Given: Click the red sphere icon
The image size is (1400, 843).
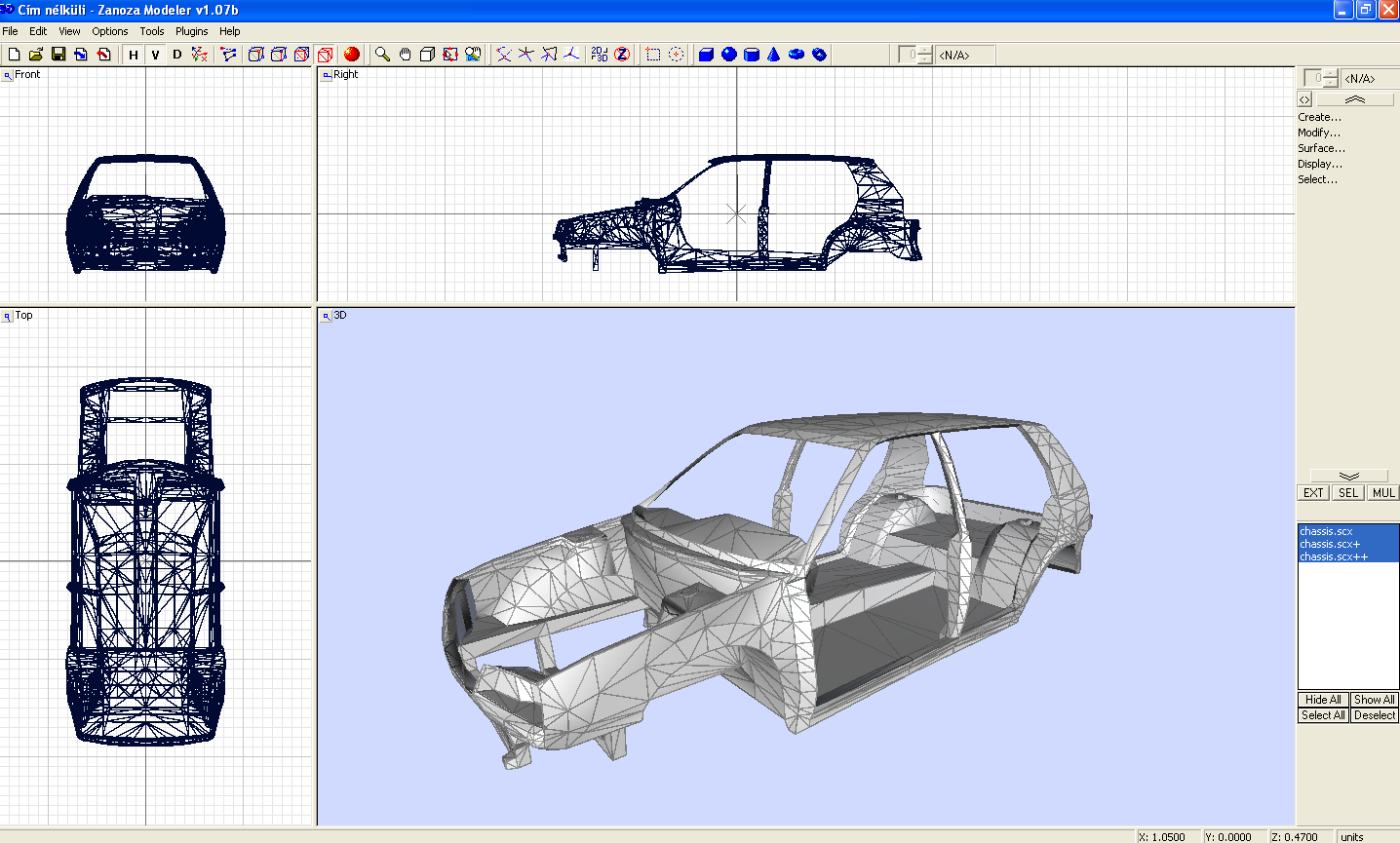Looking at the screenshot, I should click(x=352, y=55).
